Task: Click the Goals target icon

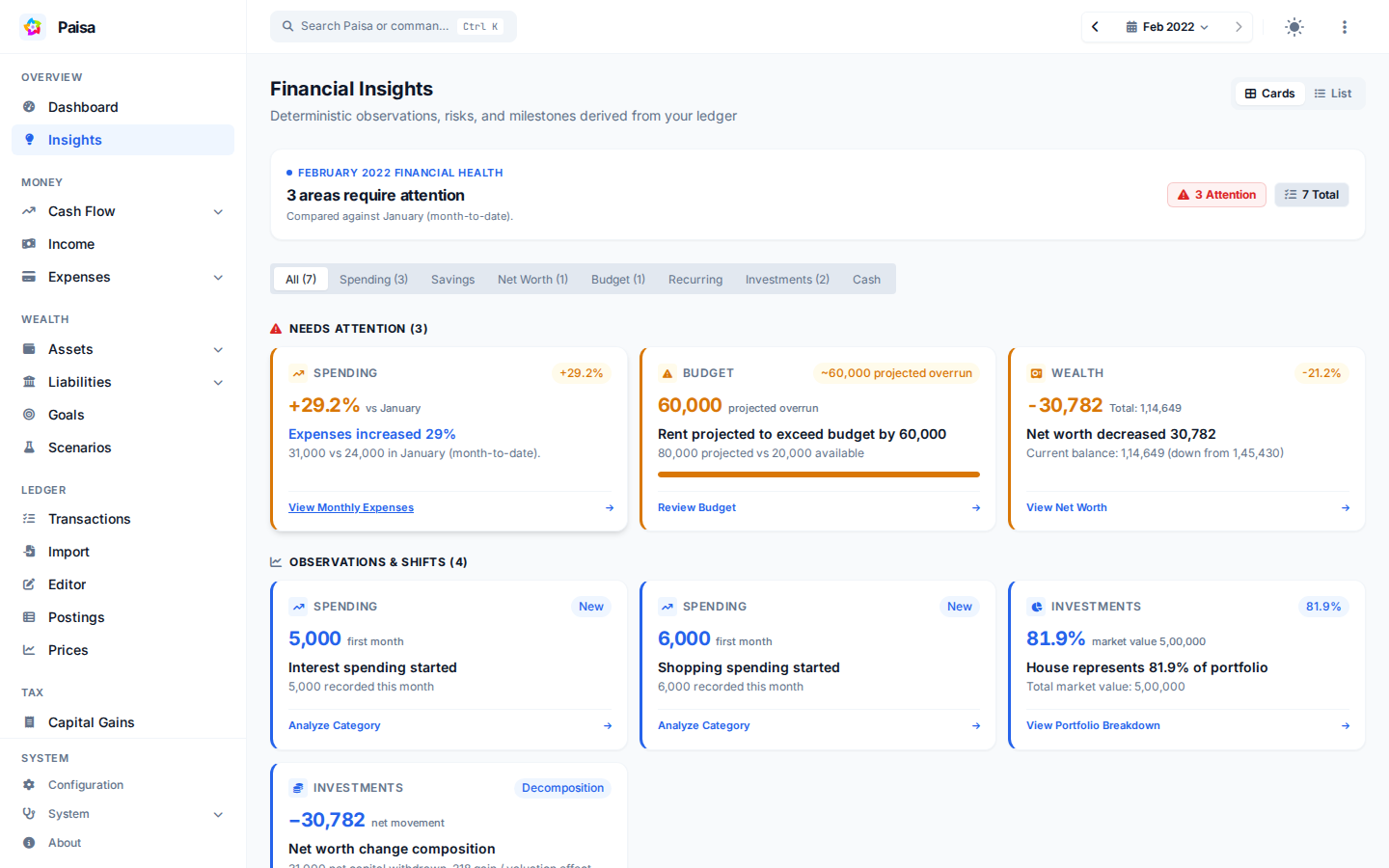Action: coord(29,415)
